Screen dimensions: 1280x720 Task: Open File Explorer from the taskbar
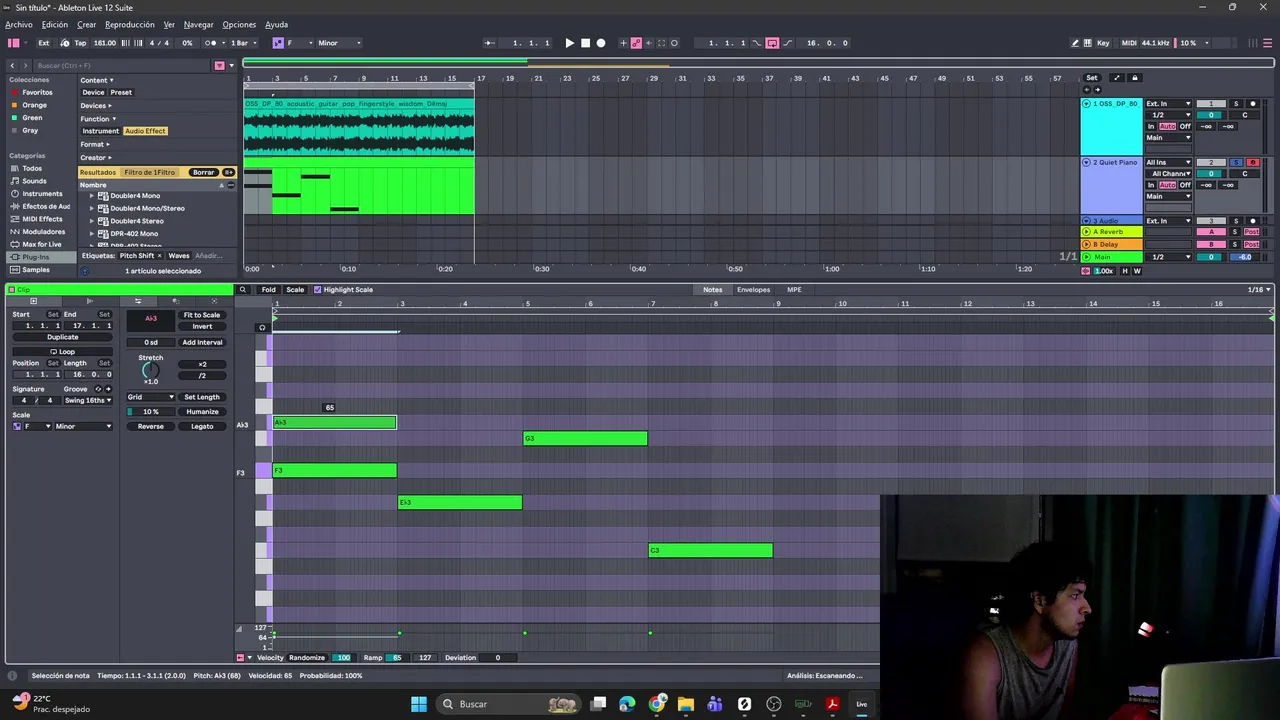686,704
